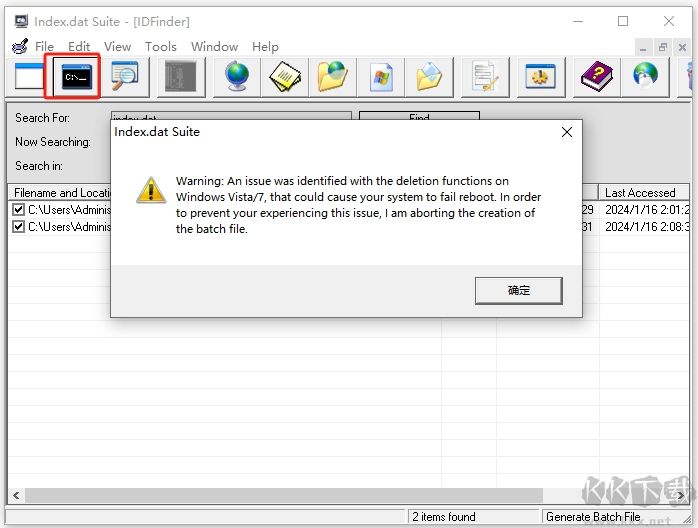The width and height of the screenshot is (698, 528).
Task: Open the document with pencil icon
Action: (485, 77)
